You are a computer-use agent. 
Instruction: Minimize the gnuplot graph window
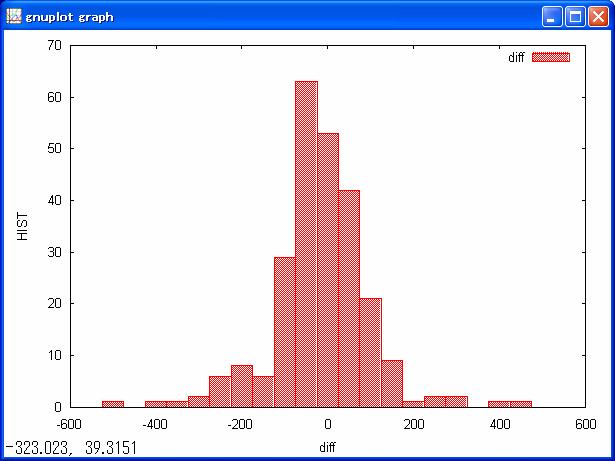553,16
